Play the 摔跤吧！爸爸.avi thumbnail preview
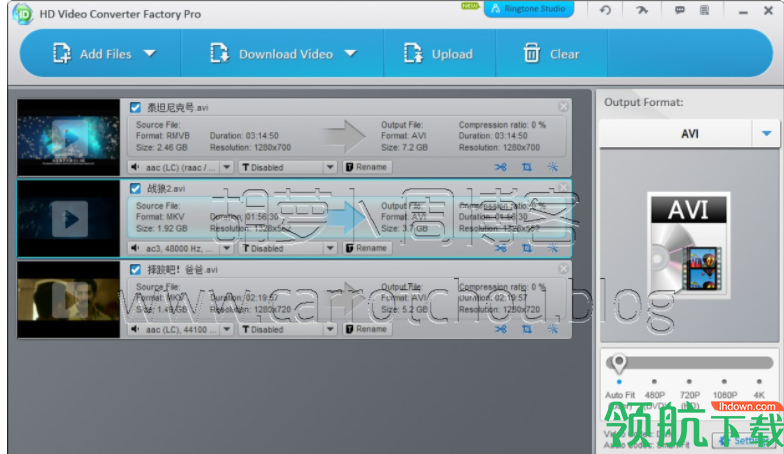Screen dimensions: 784x454 pos(70,300)
